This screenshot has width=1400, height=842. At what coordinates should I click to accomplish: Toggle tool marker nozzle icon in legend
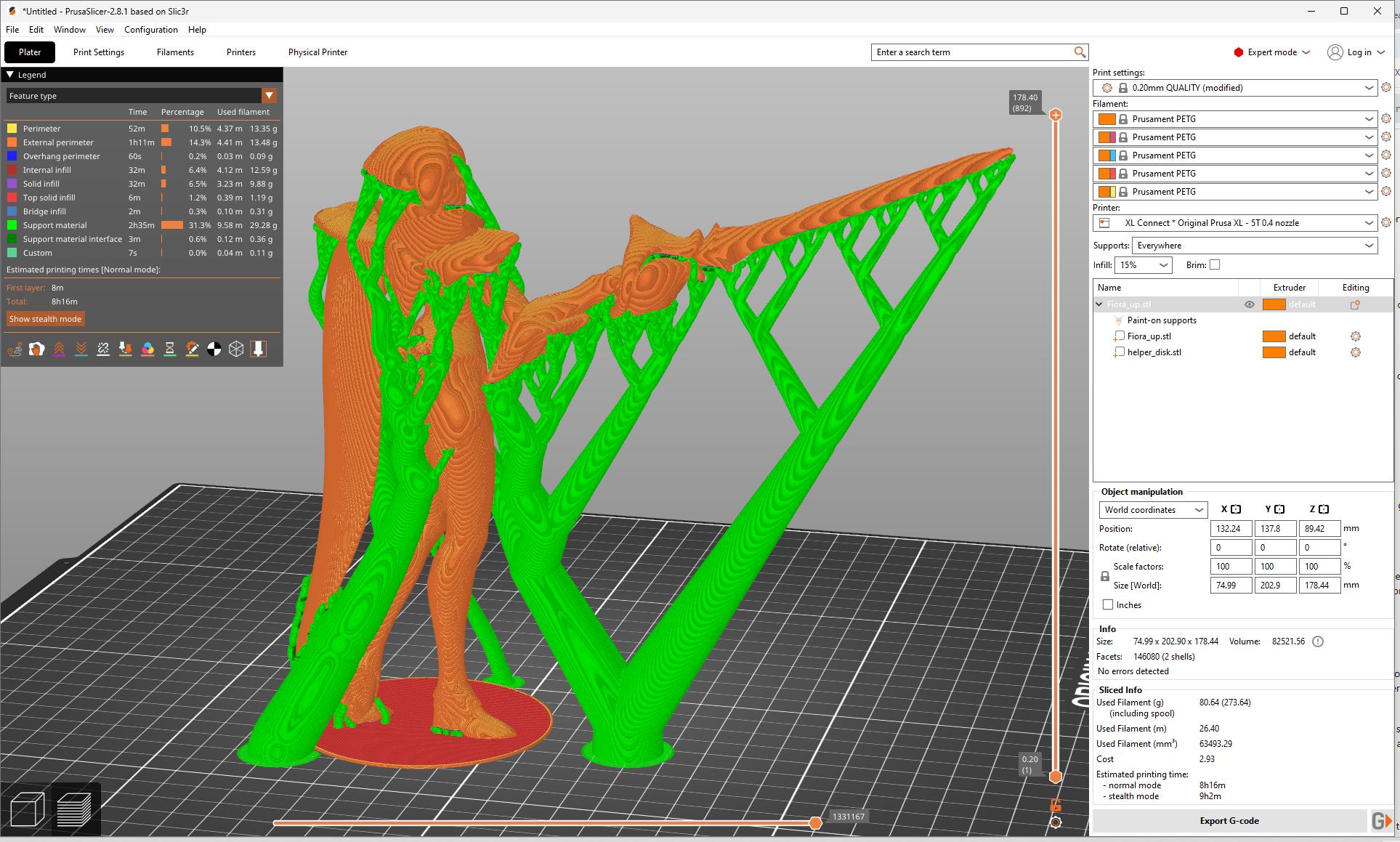(258, 349)
